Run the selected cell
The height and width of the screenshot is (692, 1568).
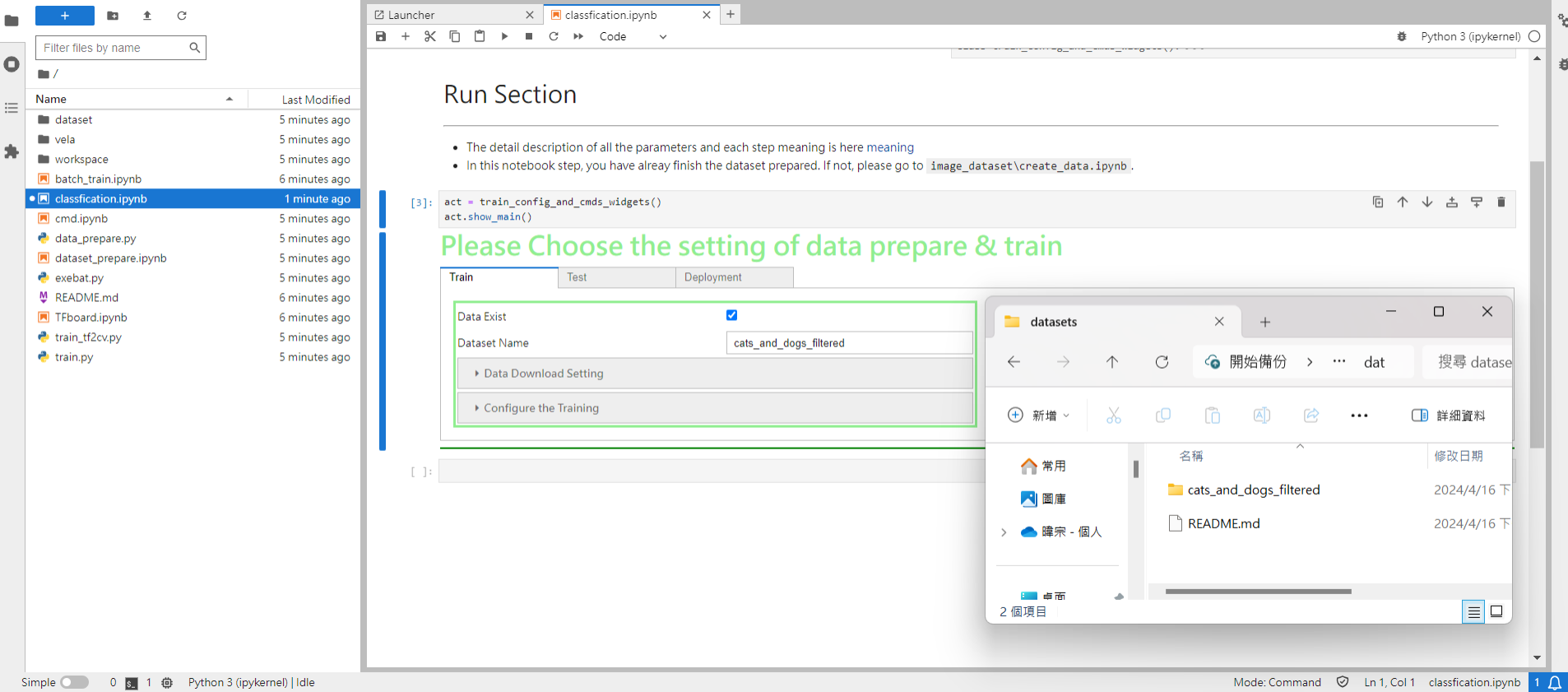504,36
